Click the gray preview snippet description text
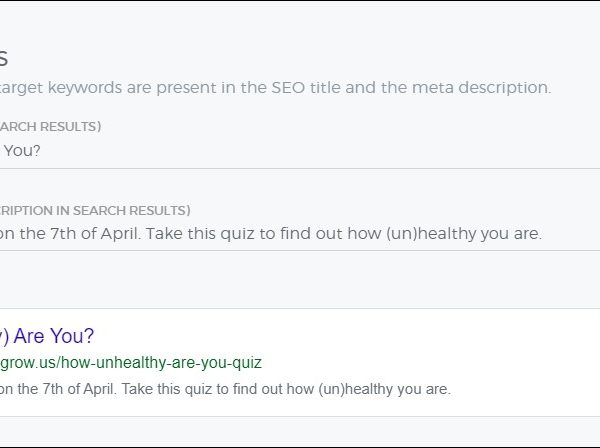 (x=225, y=388)
